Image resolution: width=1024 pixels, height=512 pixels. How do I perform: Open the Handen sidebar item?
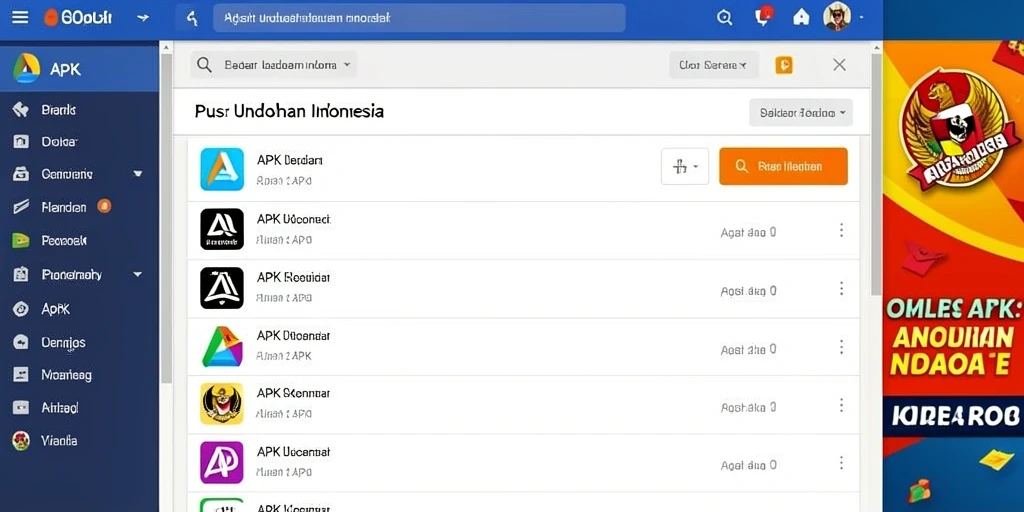63,207
